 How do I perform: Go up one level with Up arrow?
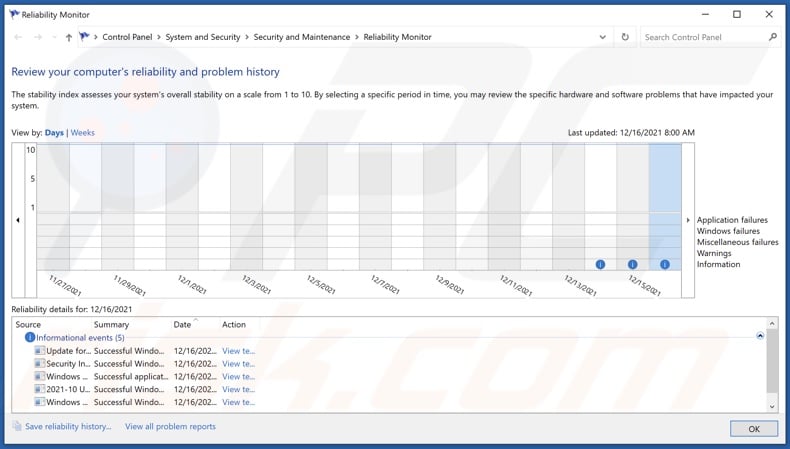click(x=69, y=37)
